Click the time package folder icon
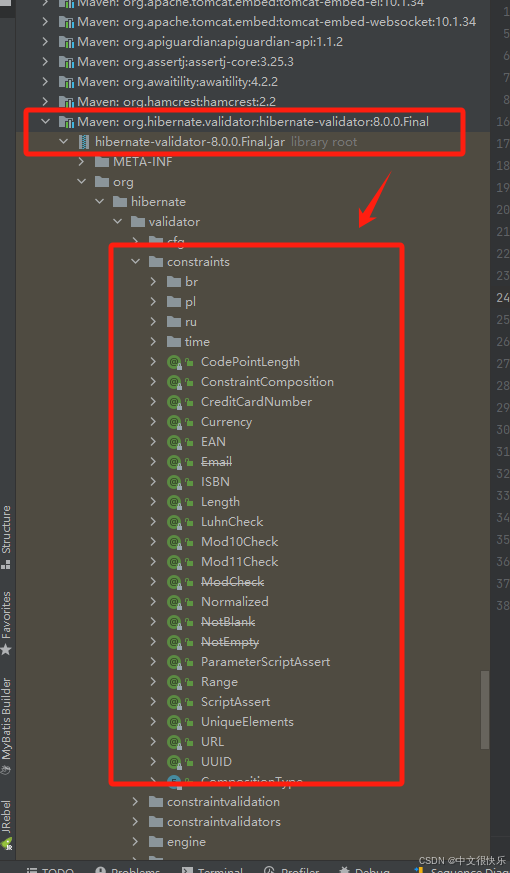 (174, 342)
